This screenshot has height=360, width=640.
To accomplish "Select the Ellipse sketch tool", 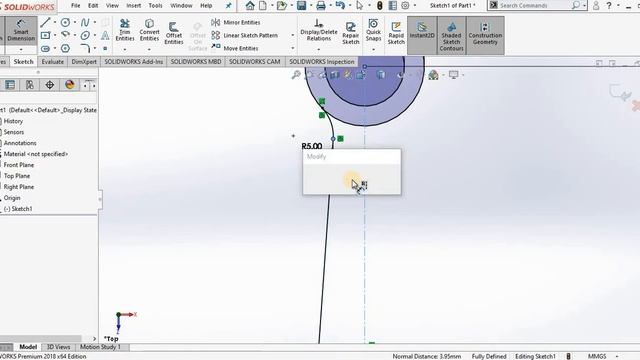I will coord(85,36).
